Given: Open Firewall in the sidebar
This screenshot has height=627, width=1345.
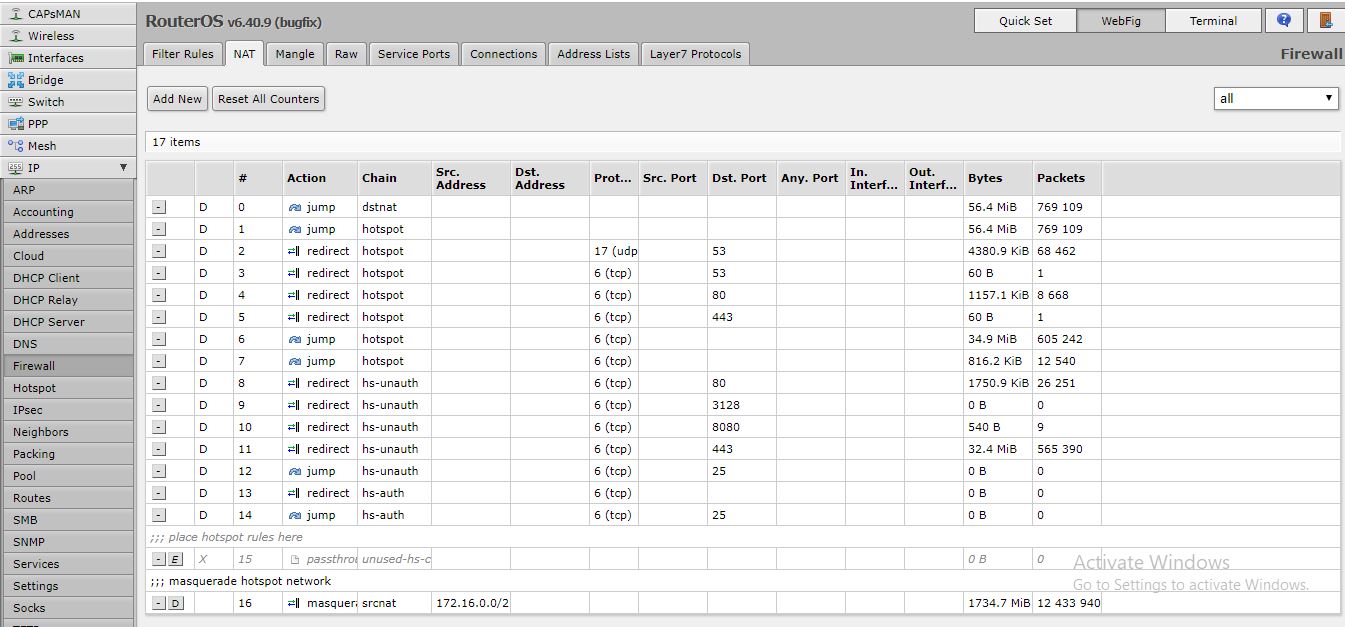Looking at the screenshot, I should click(x=67, y=366).
